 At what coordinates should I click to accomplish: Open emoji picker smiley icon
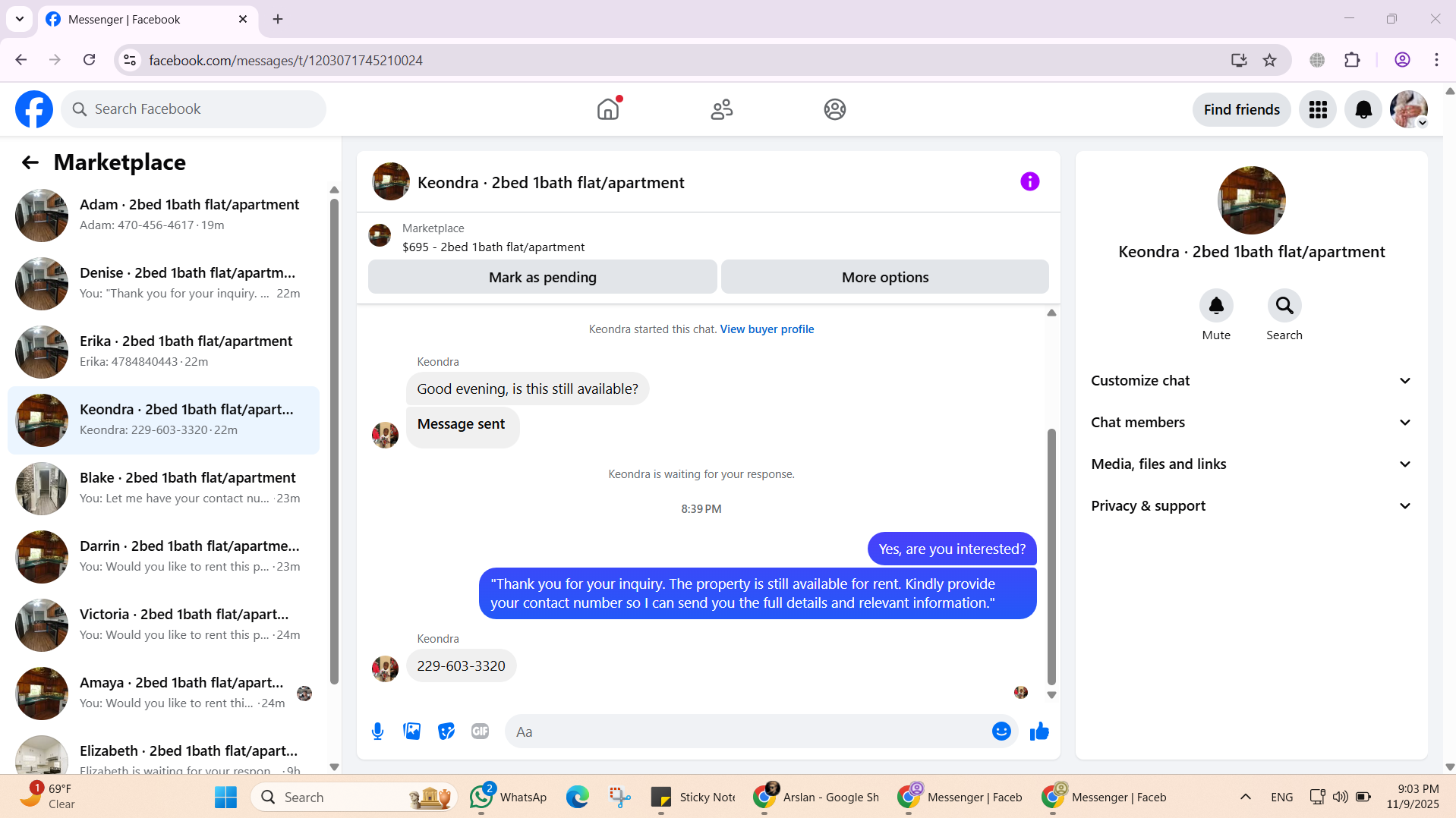click(1001, 731)
